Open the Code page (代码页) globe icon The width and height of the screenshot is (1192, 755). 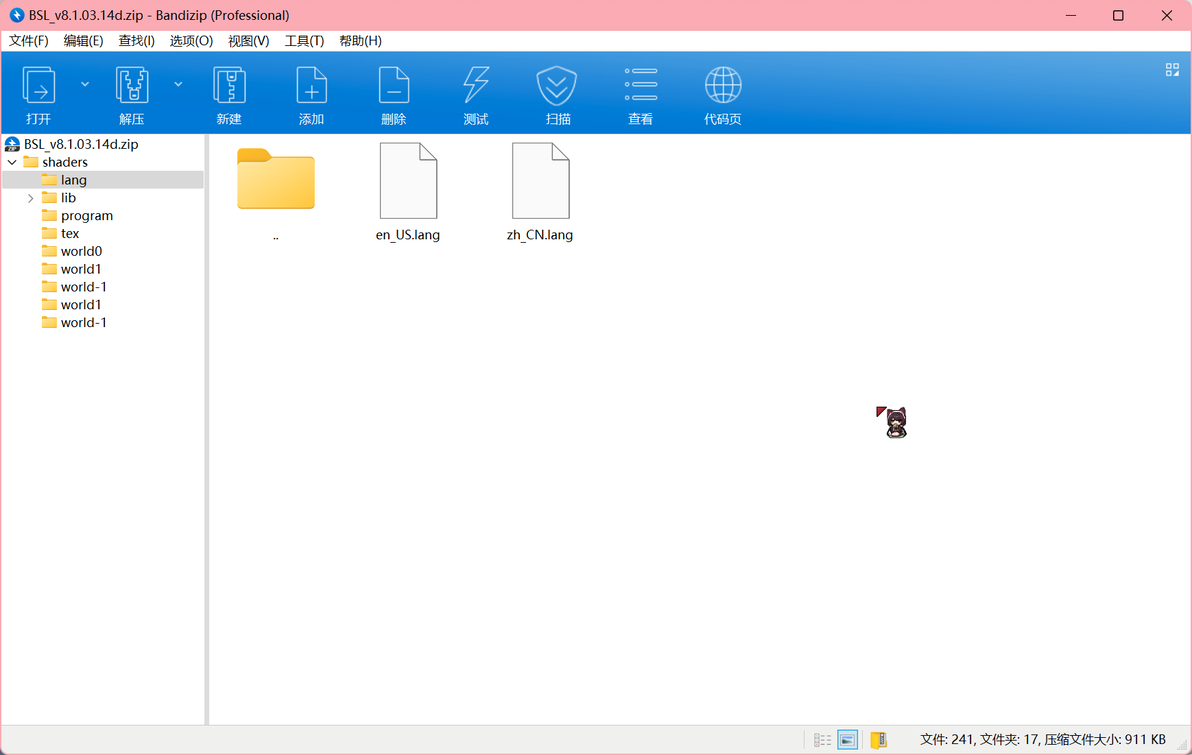pyautogui.click(x=722, y=85)
